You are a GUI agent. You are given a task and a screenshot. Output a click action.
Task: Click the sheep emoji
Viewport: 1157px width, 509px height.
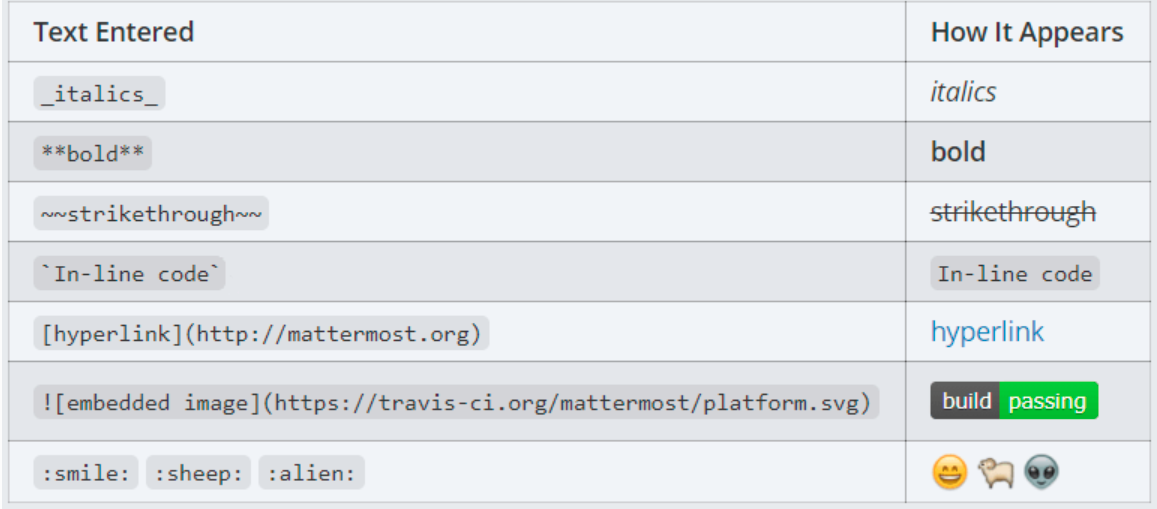pyautogui.click(x=996, y=472)
